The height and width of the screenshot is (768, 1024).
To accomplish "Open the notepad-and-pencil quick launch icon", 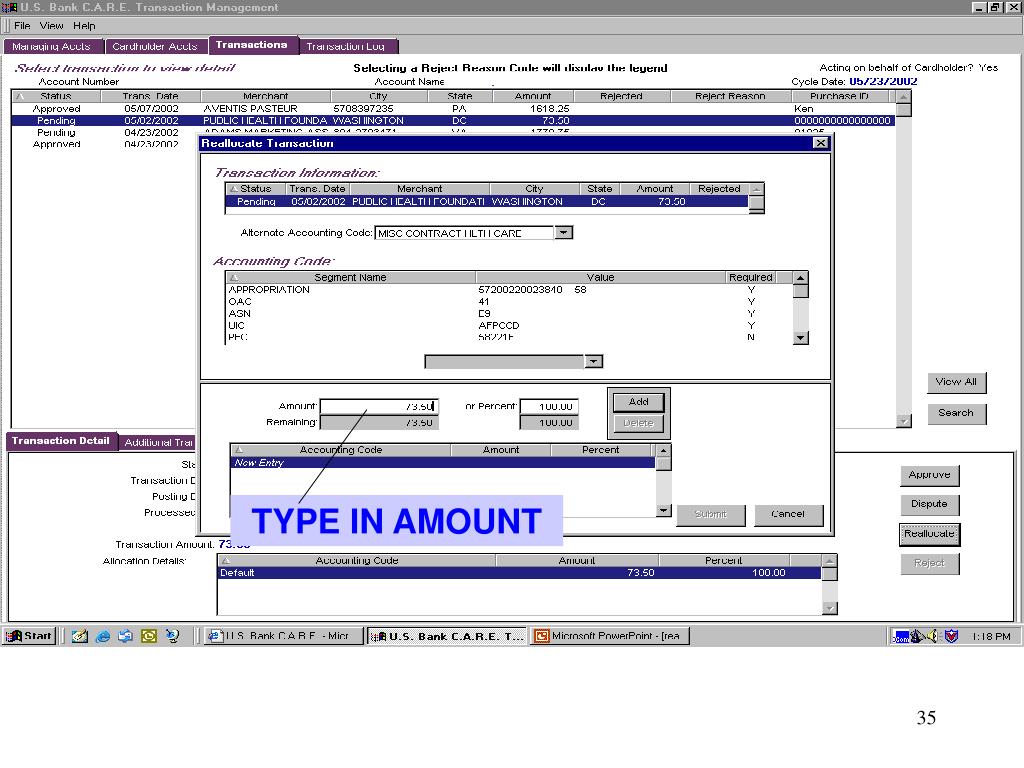I will click(x=80, y=635).
